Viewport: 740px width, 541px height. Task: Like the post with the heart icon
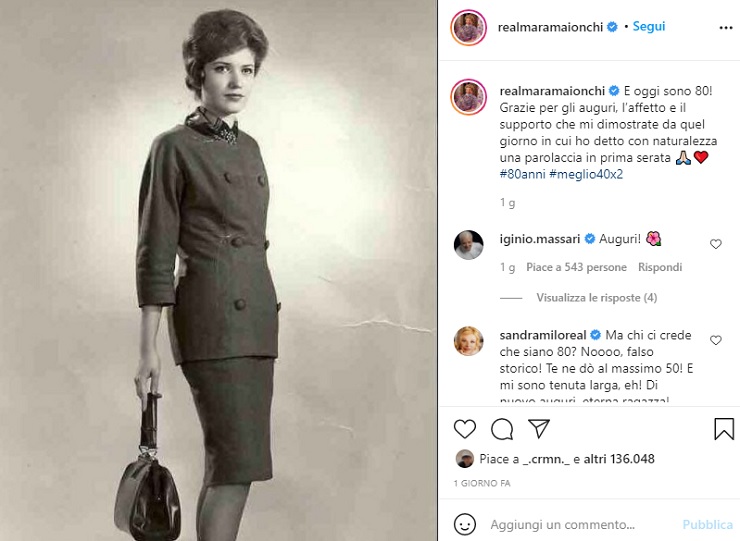click(x=465, y=429)
